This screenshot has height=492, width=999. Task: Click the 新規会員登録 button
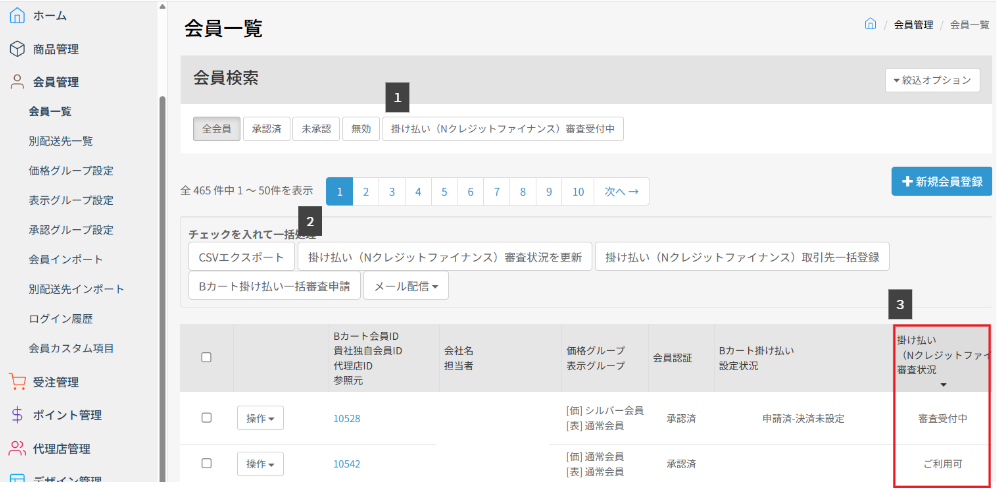click(942, 182)
